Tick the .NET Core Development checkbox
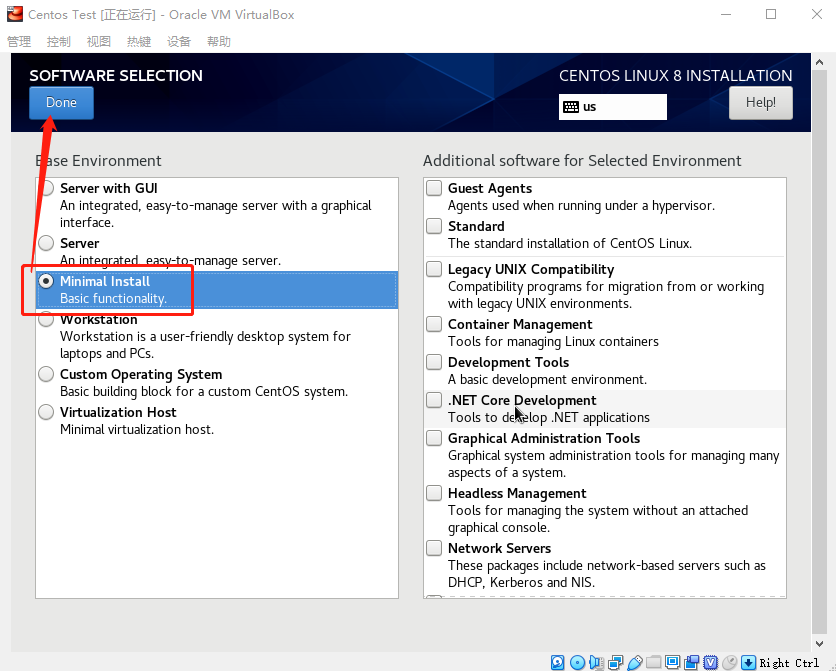This screenshot has height=671, width=836. tap(434, 400)
